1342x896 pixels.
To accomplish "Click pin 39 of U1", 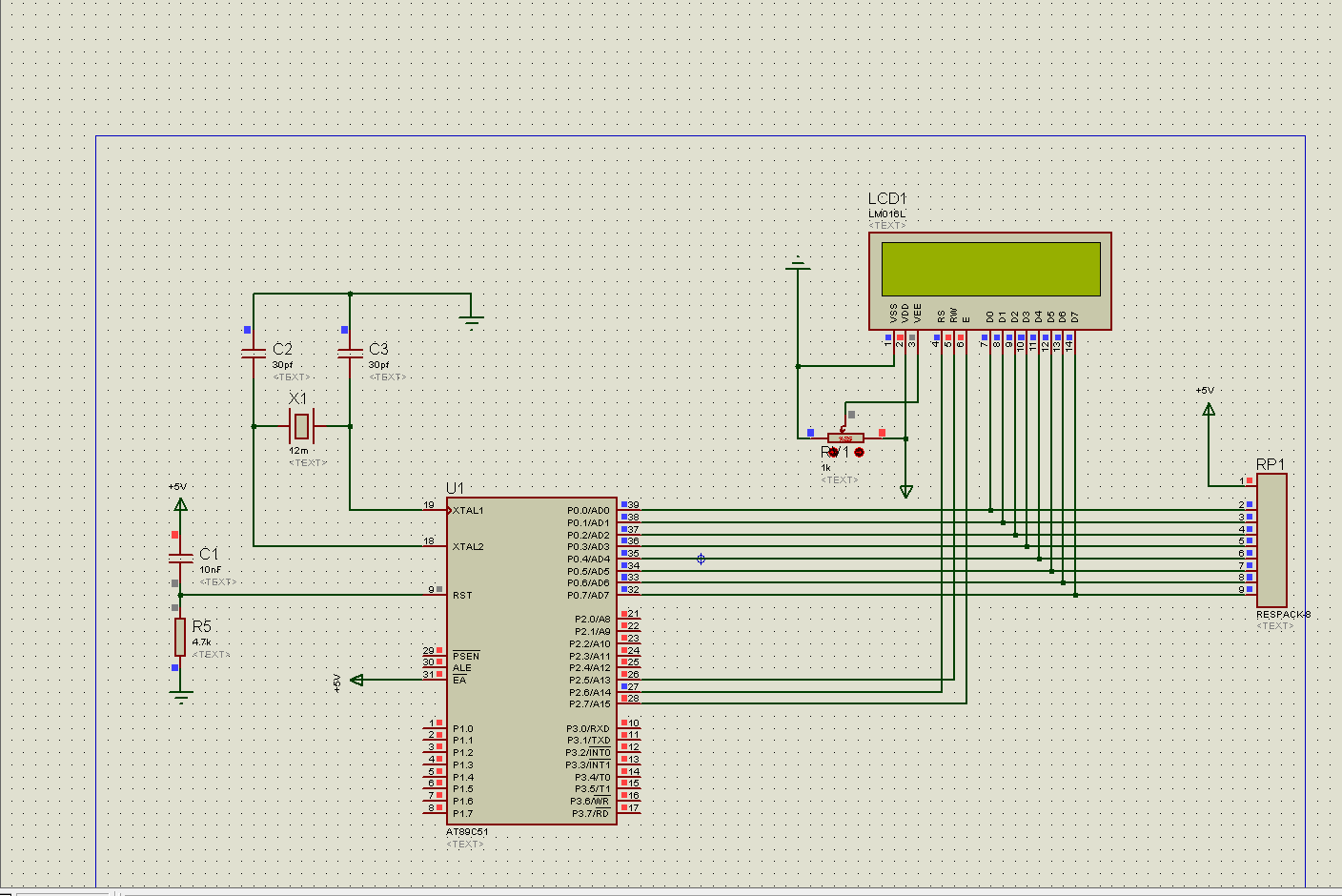I will click(633, 505).
